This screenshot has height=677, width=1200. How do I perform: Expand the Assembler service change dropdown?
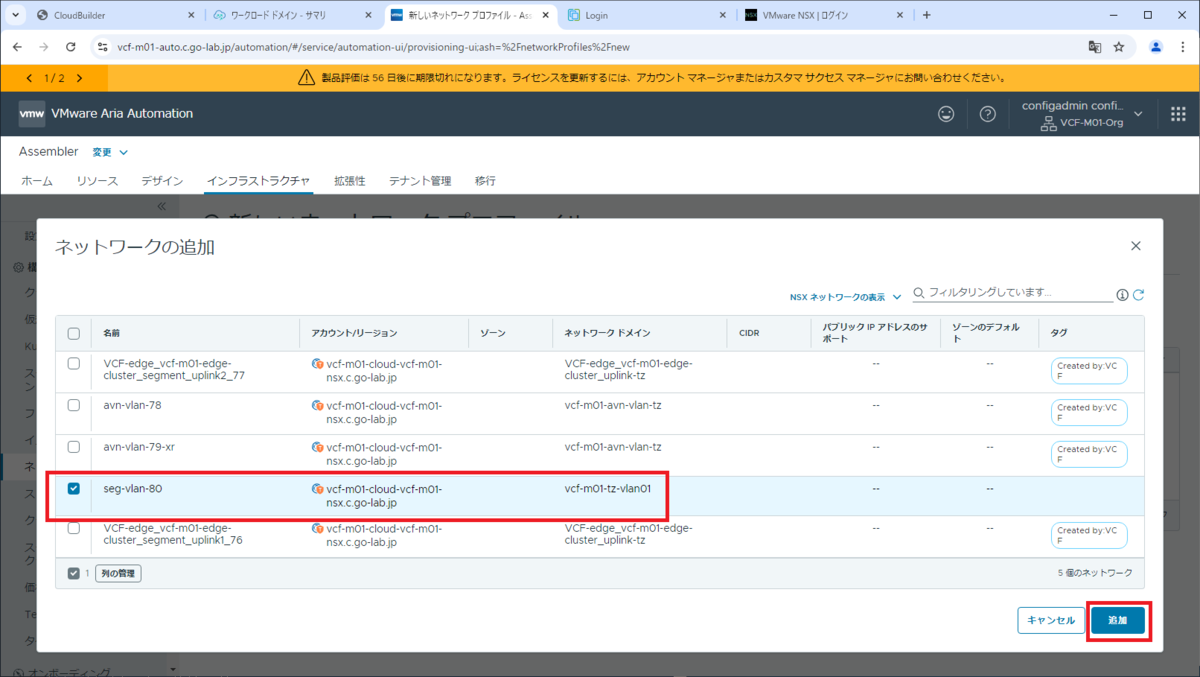(110, 152)
